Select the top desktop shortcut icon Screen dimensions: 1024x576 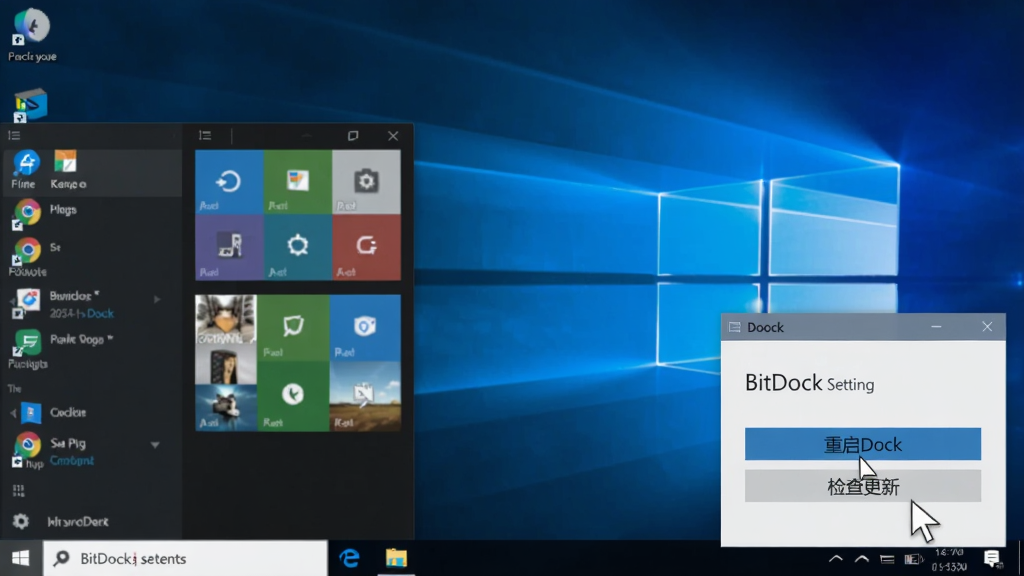click(x=31, y=35)
